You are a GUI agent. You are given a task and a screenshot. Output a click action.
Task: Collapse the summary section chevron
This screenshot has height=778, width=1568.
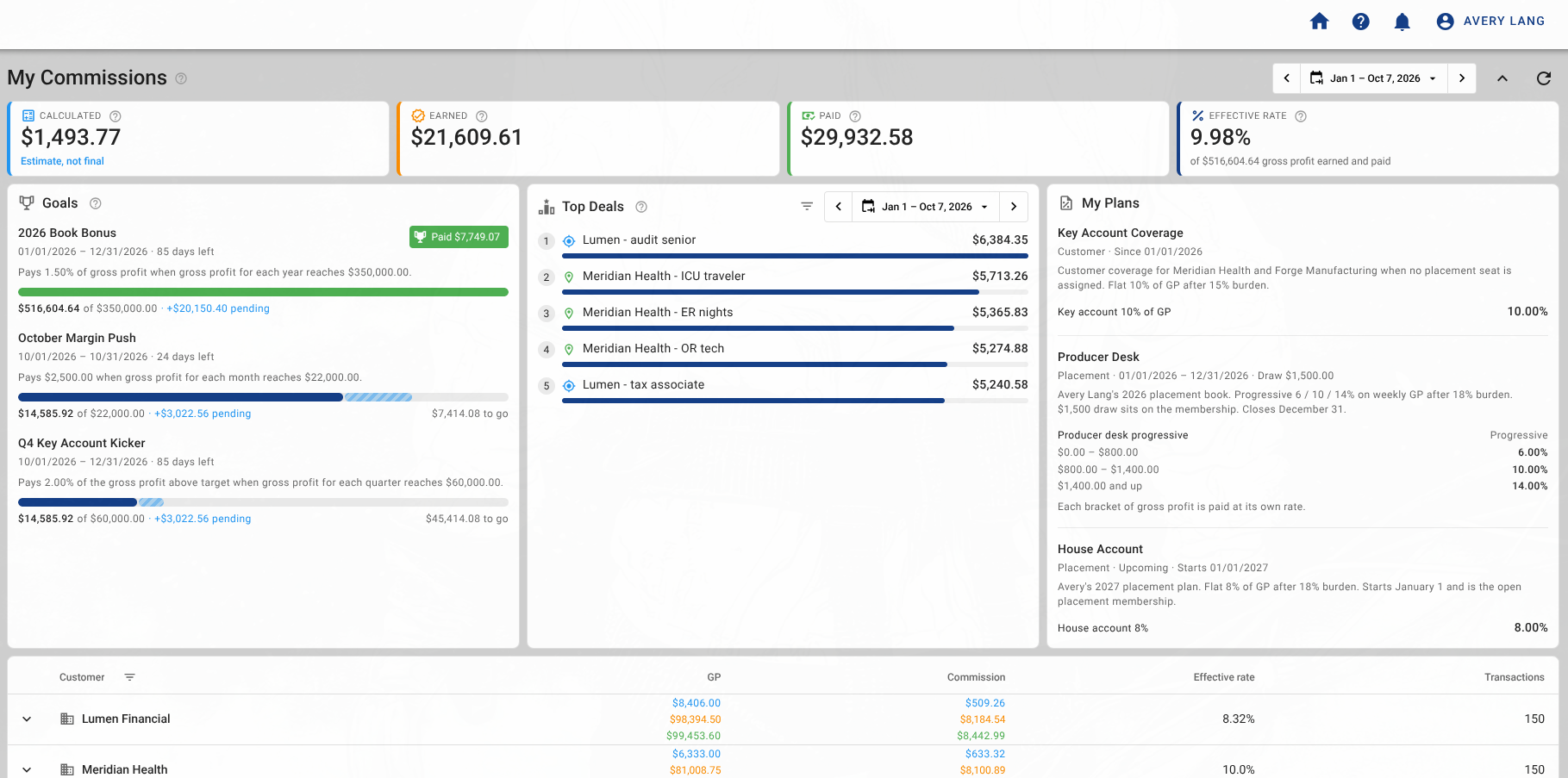click(1502, 78)
